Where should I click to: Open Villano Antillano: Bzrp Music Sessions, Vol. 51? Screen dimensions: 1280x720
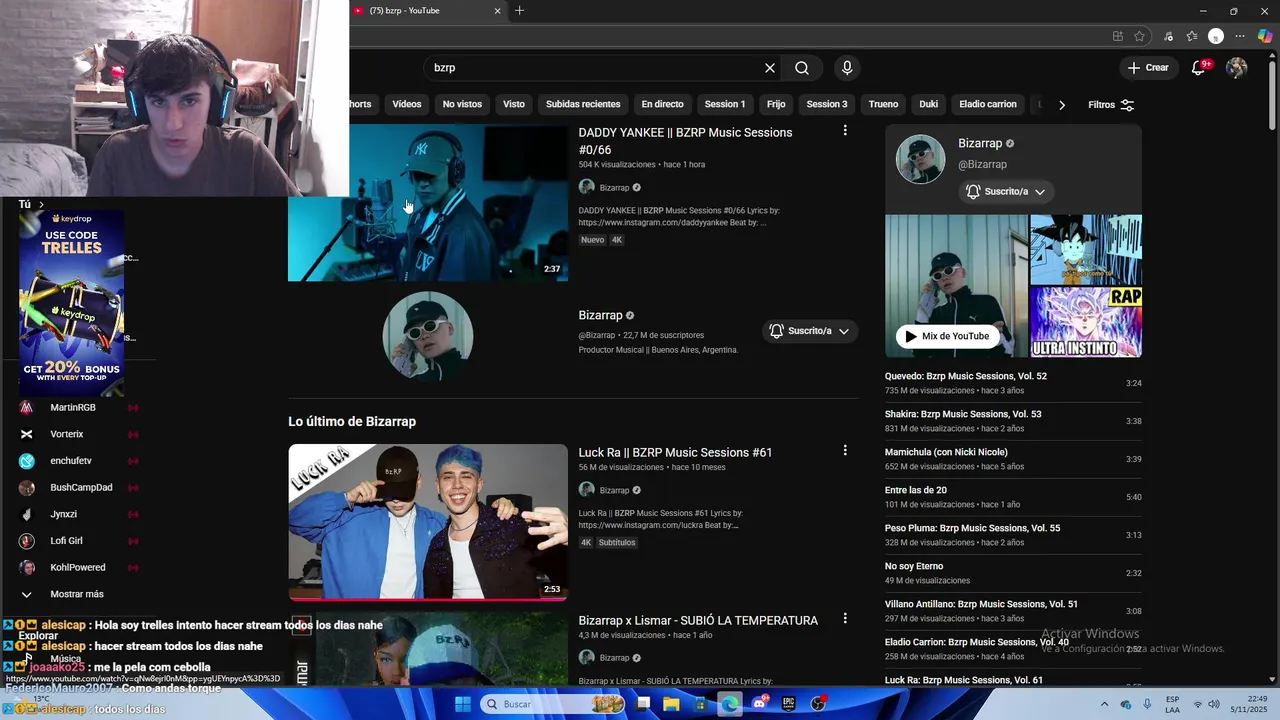tap(981, 604)
